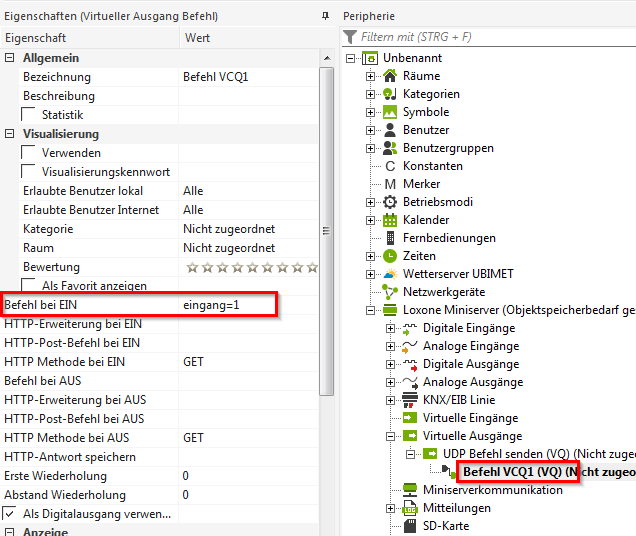
Task: Enable the Statistik checkbox
Action: (29, 115)
